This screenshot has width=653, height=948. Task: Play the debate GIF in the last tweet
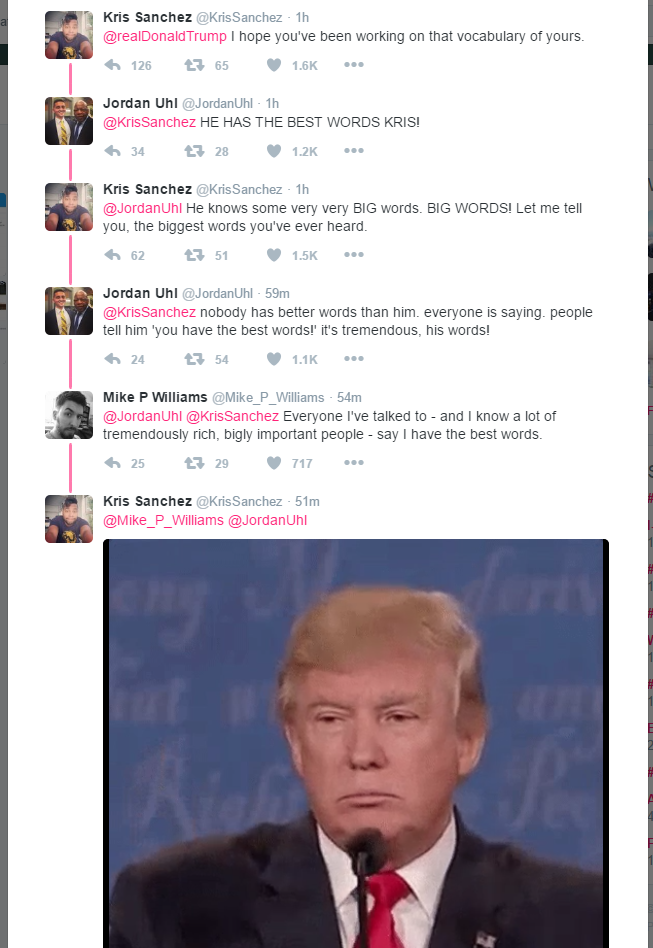[356, 743]
